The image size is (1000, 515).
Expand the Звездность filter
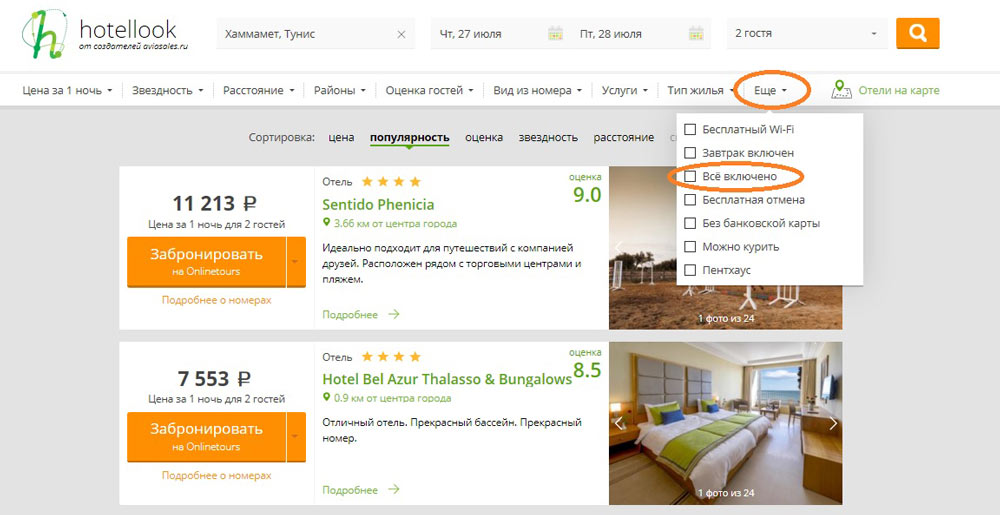point(168,91)
